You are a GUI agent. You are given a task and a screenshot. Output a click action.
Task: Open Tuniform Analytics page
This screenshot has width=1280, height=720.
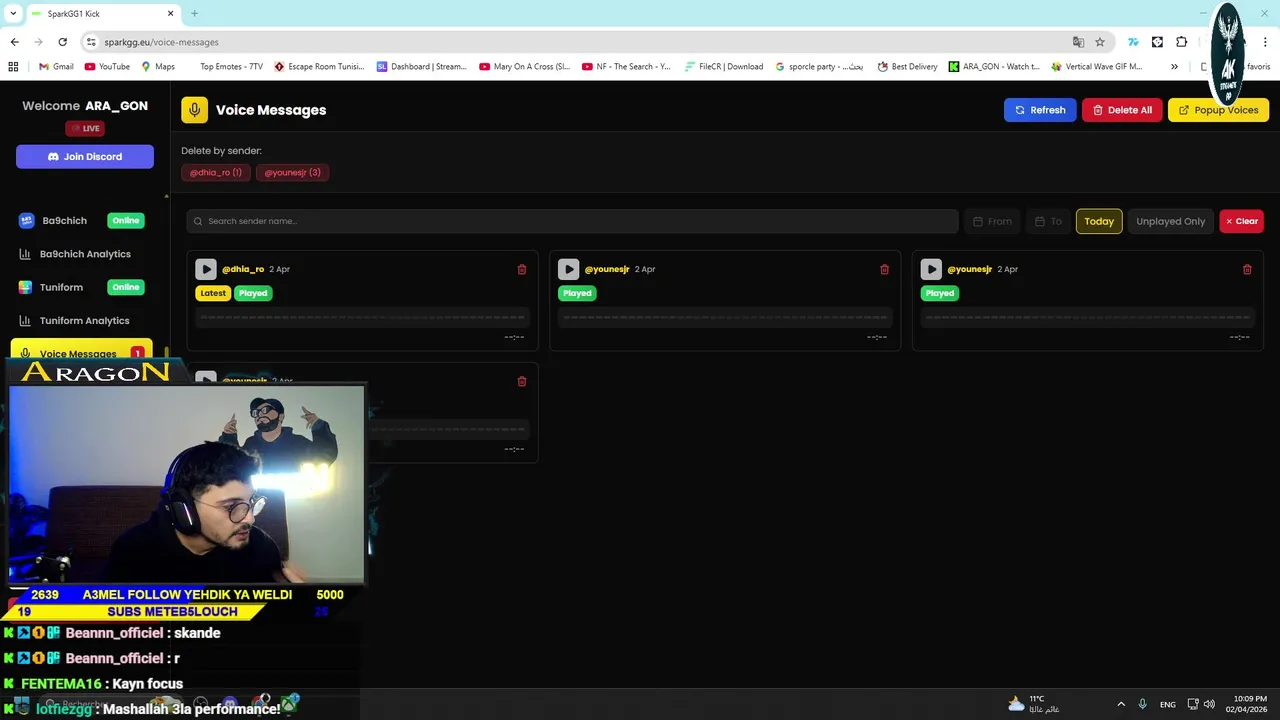coord(84,321)
